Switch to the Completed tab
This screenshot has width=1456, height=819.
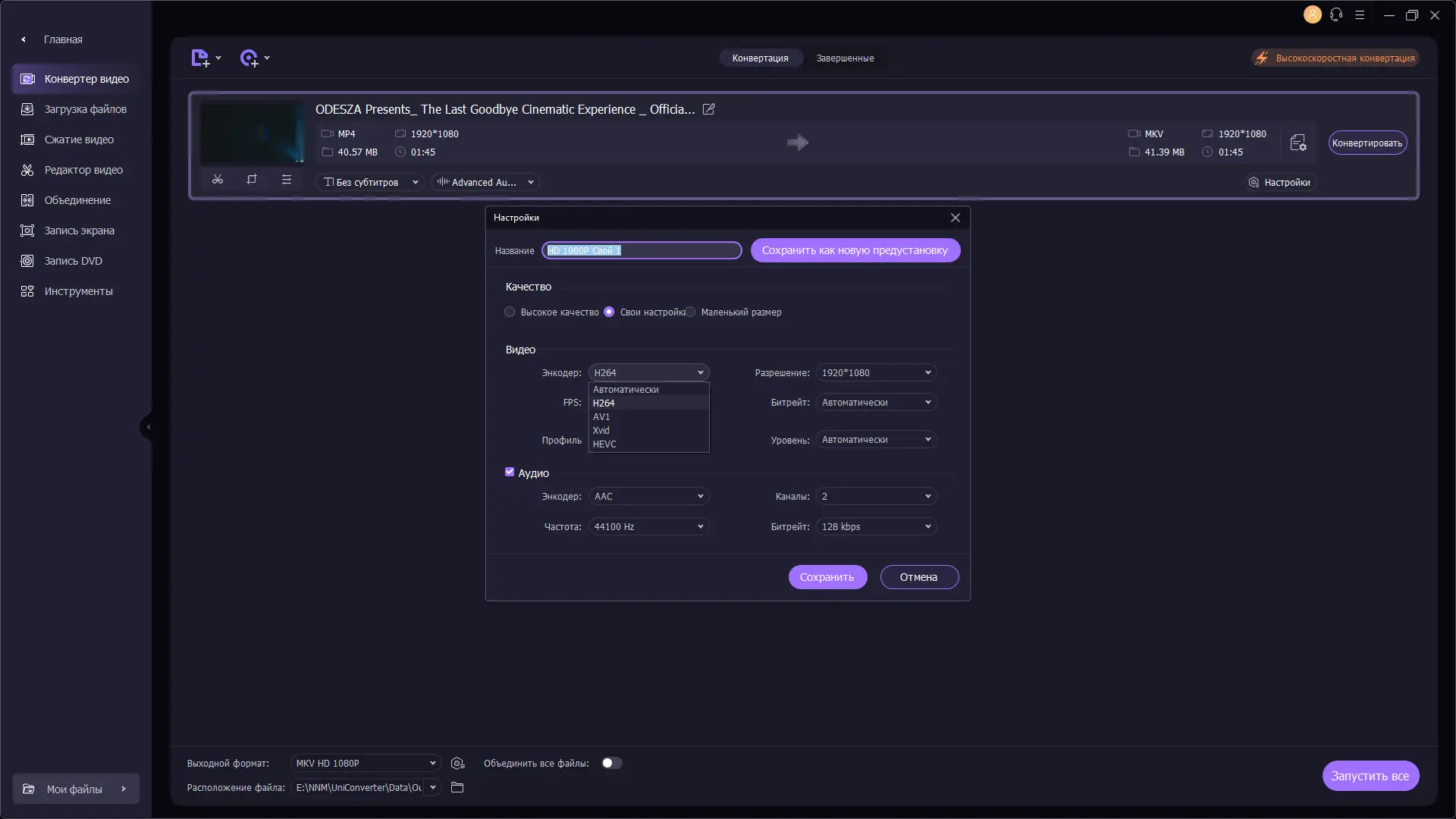pos(845,58)
